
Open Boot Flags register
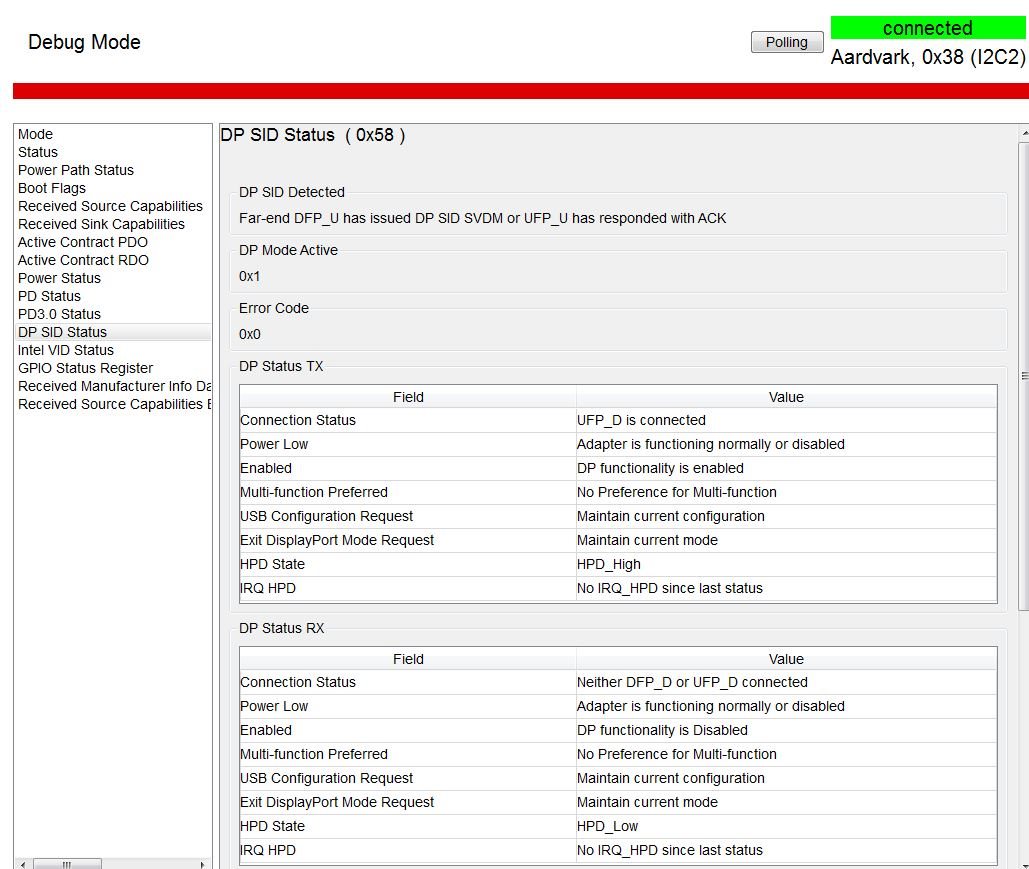[51, 188]
